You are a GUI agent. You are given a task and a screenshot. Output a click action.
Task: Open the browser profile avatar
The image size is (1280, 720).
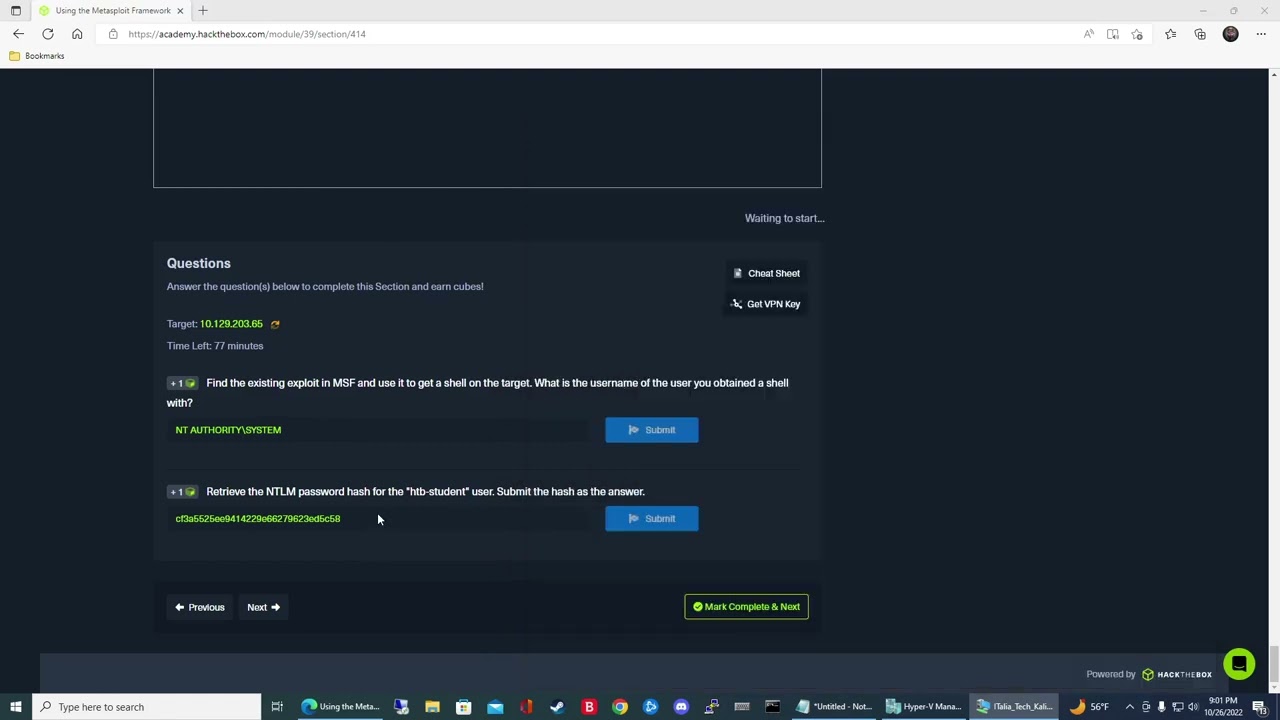click(1230, 34)
